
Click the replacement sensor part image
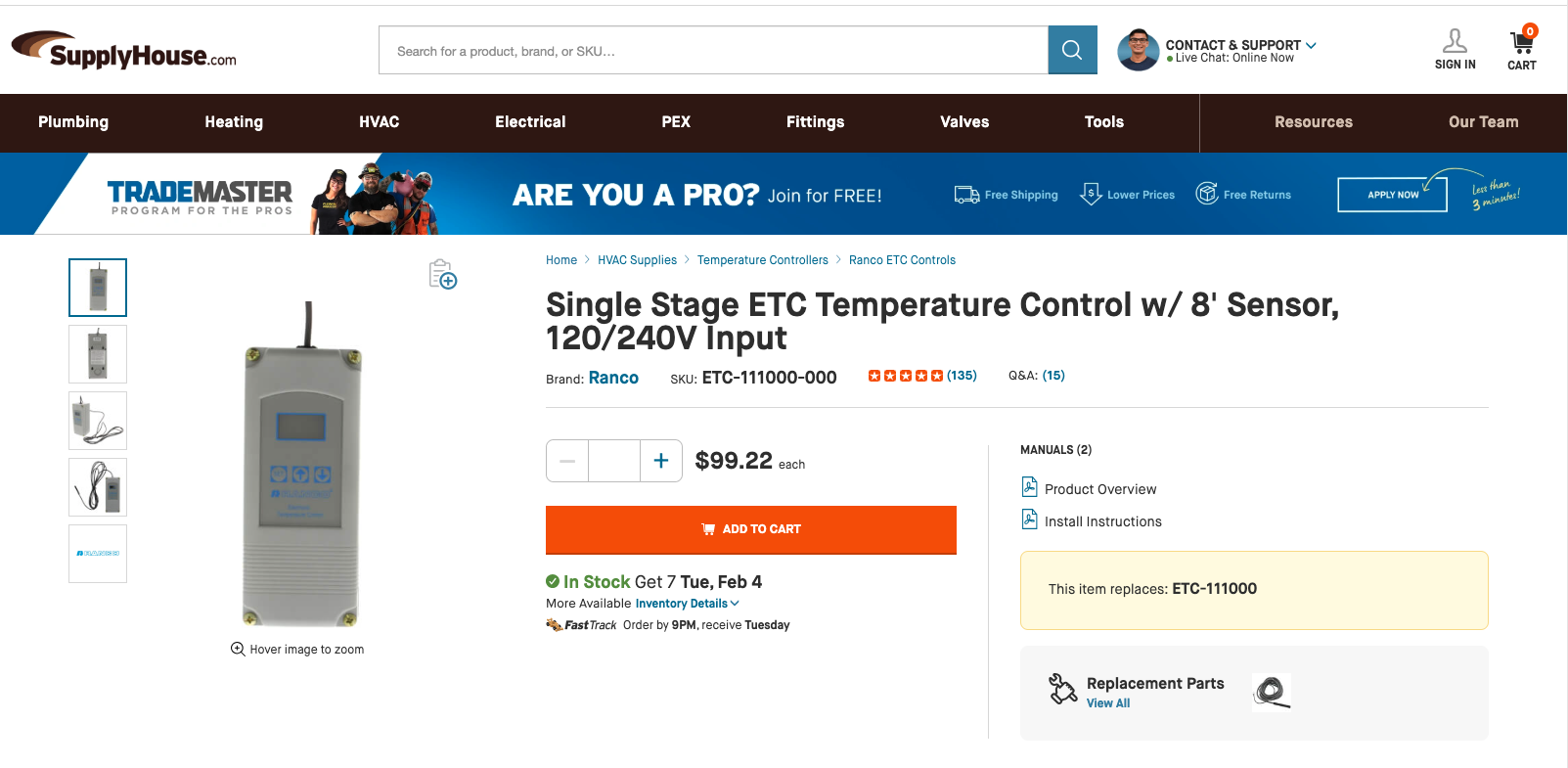1272,691
